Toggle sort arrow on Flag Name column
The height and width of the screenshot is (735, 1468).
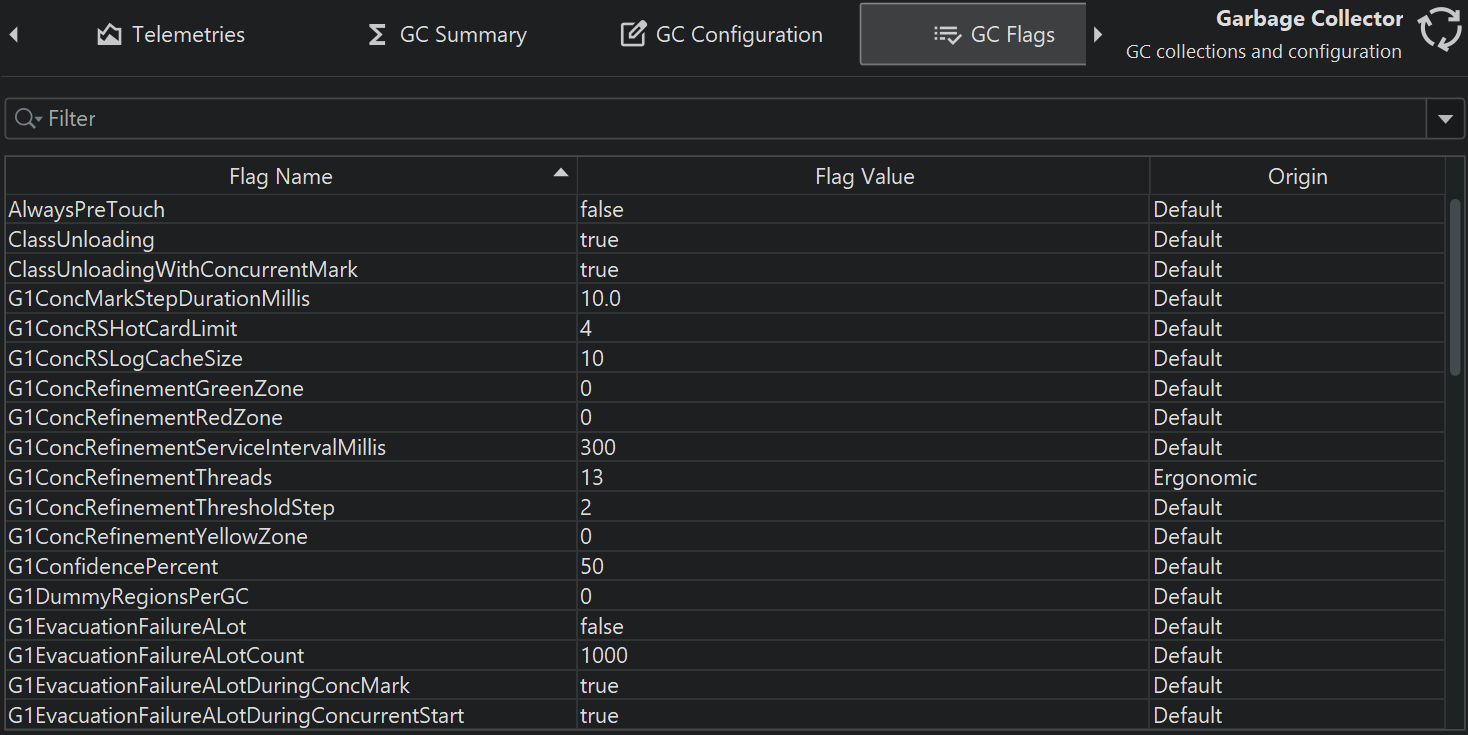(561, 173)
